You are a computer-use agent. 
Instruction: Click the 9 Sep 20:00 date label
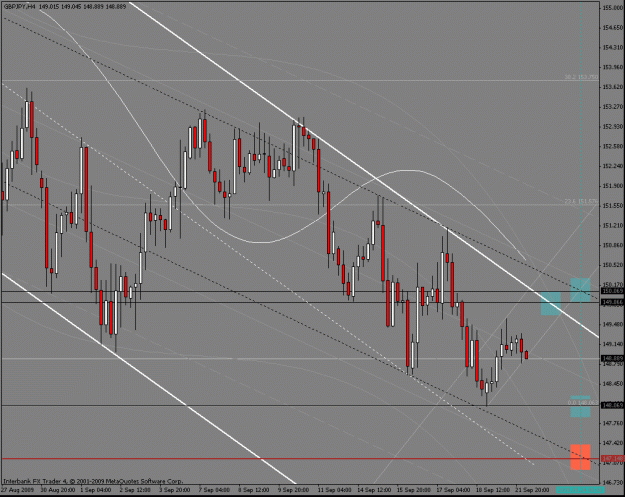coord(293,489)
